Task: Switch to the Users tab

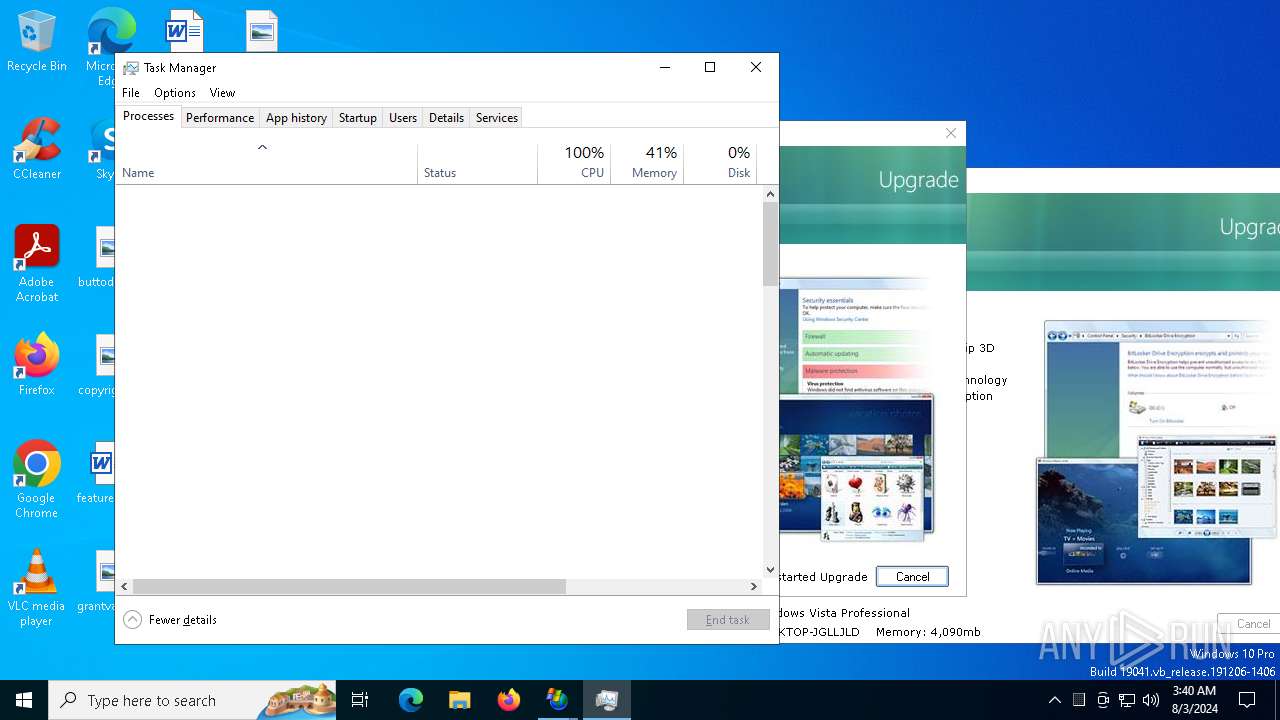Action: 403,118
